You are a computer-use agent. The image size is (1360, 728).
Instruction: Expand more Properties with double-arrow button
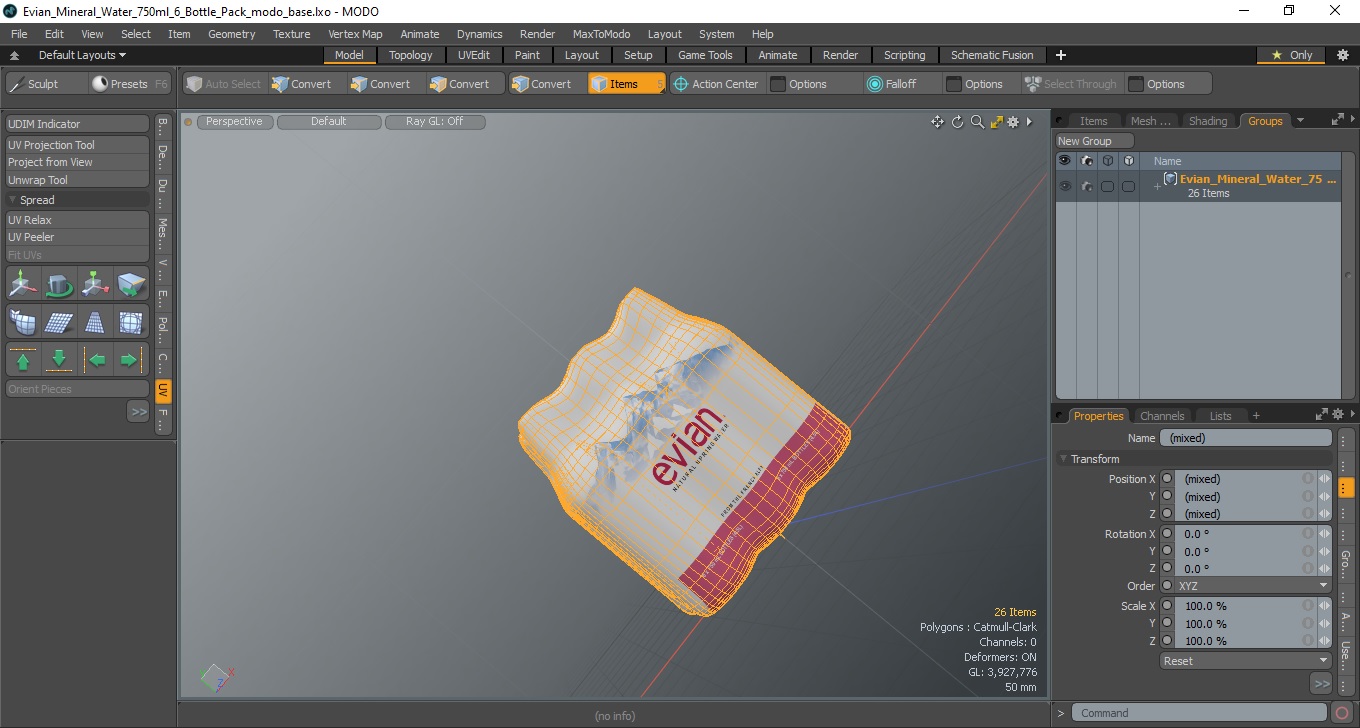point(1321,684)
